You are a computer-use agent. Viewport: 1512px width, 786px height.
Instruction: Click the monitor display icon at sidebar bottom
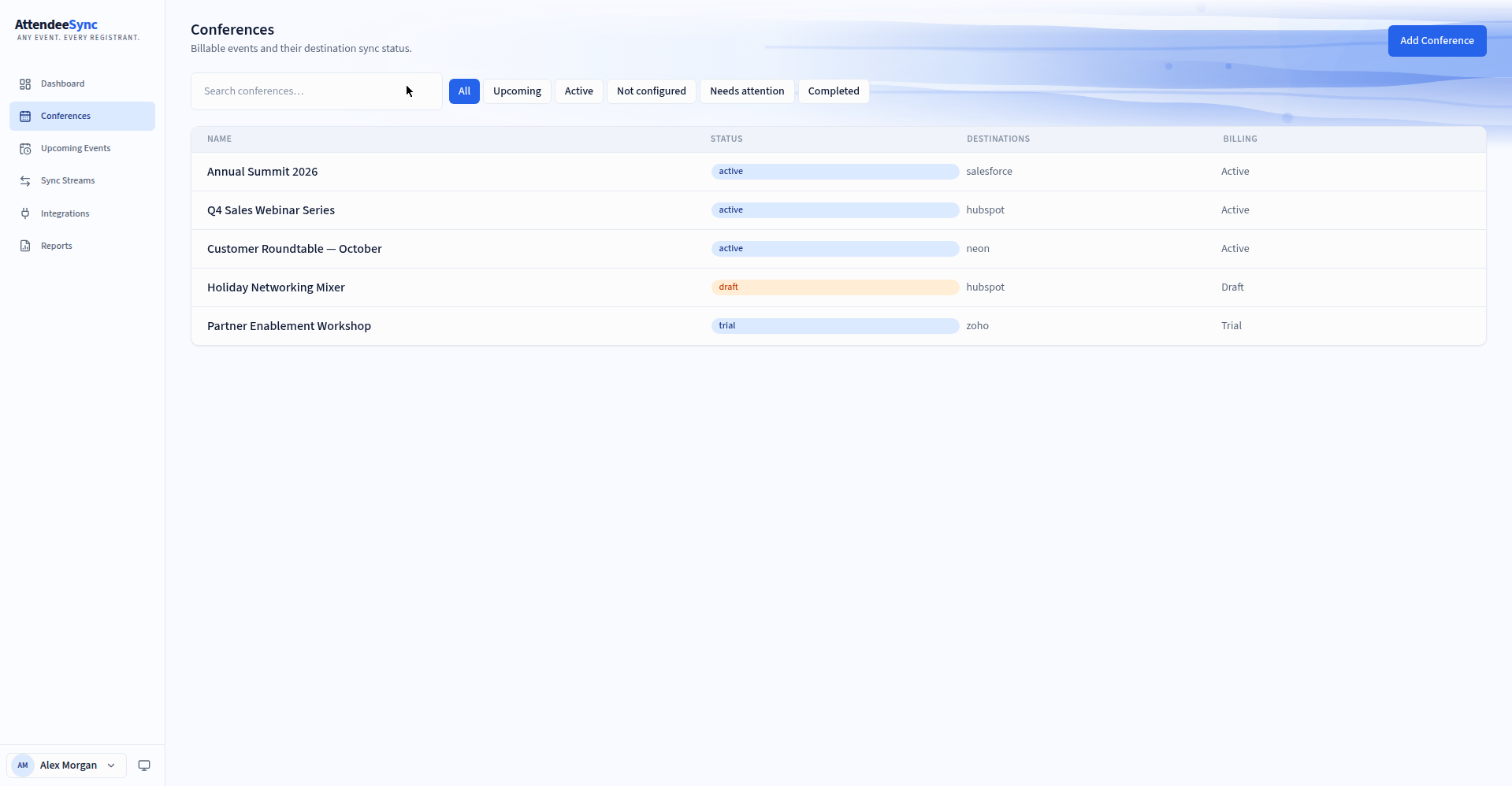[144, 766]
